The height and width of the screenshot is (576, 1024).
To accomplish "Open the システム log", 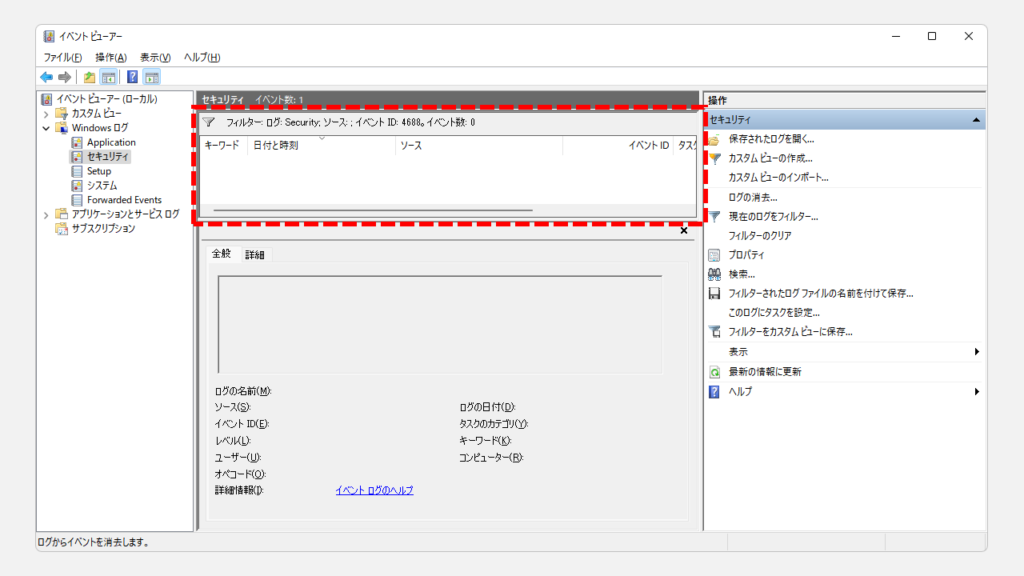I will point(102,185).
